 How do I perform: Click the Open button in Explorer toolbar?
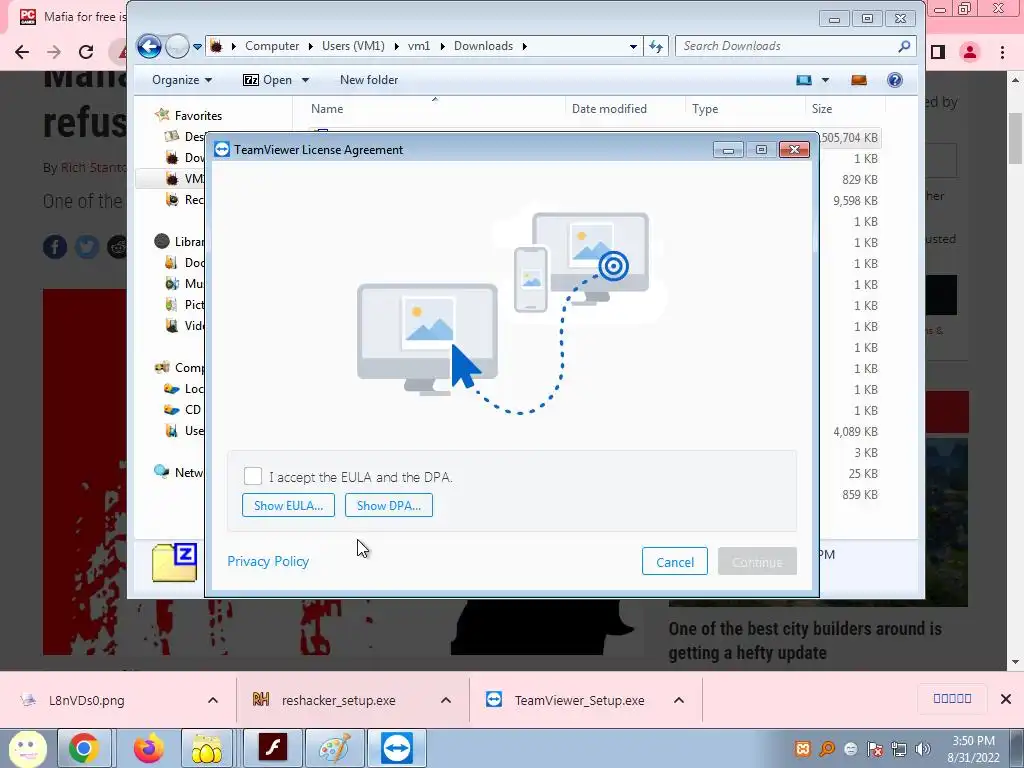click(x=268, y=80)
